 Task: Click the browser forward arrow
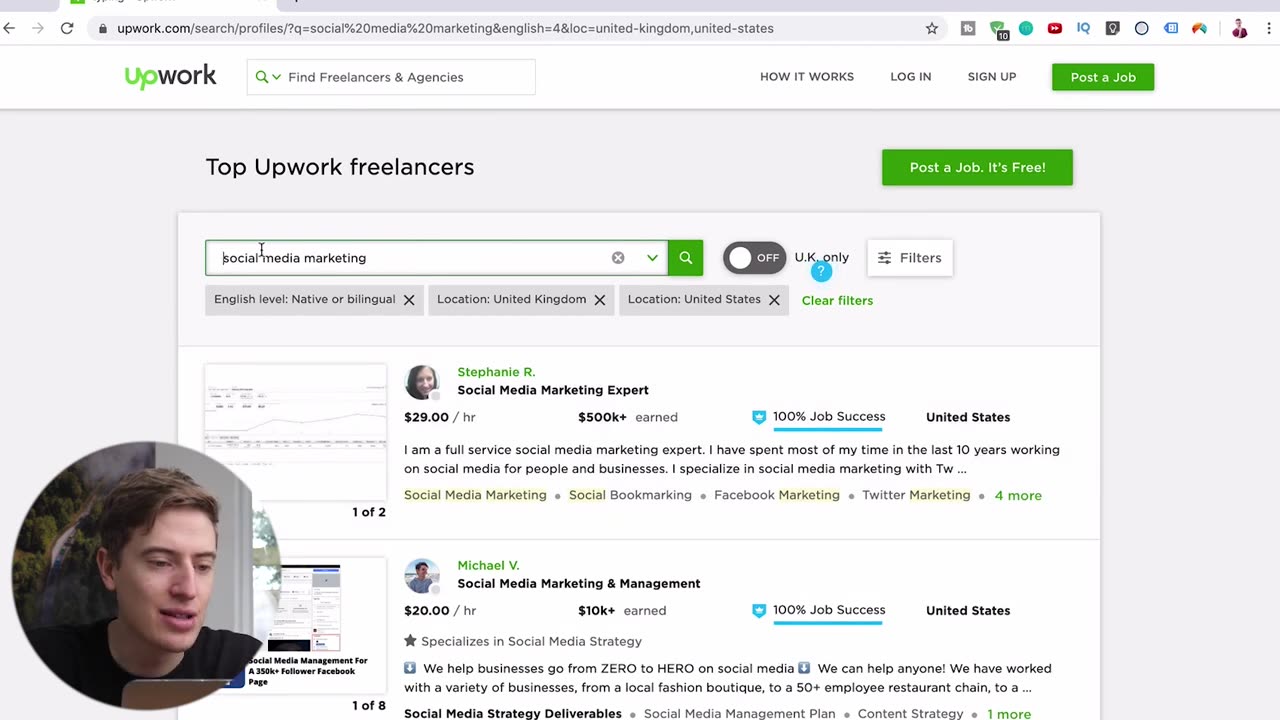click(38, 28)
